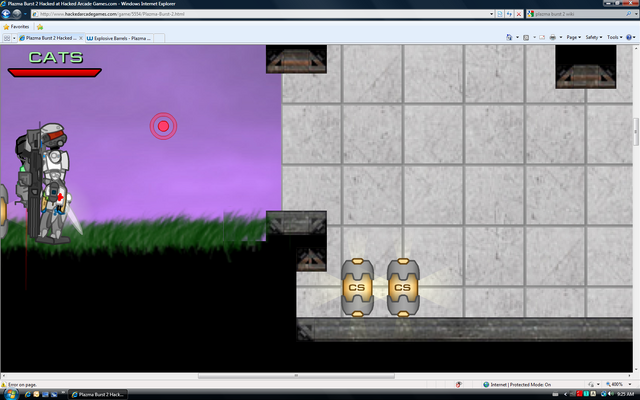Image resolution: width=640 pixels, height=400 pixels.
Task: Shoot the right CS explosive barrel
Action: (403, 287)
